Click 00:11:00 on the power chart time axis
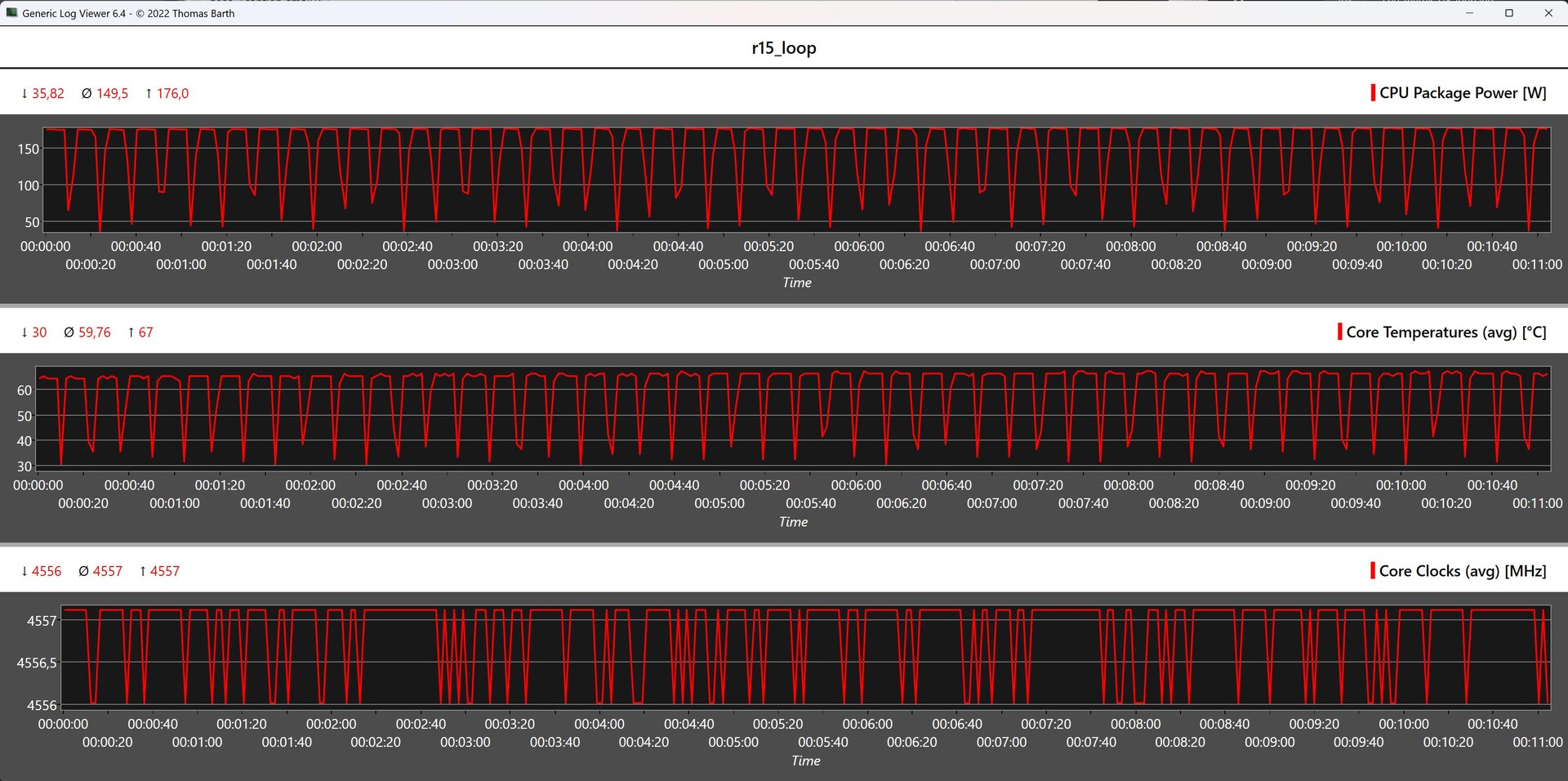Screen dimensions: 1568x781 point(1537,265)
